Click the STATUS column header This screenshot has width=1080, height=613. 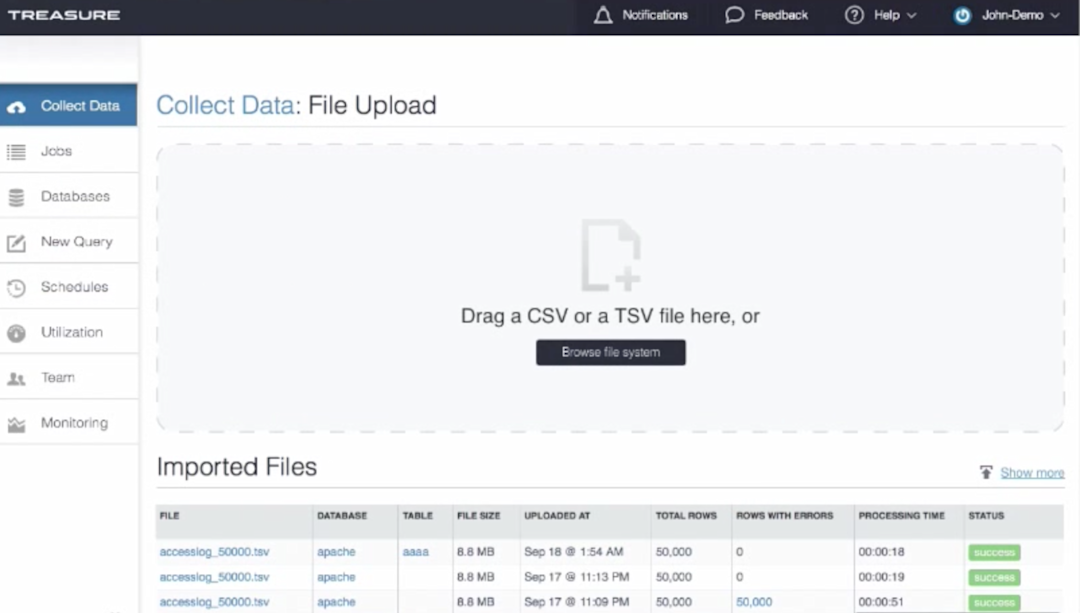click(986, 516)
